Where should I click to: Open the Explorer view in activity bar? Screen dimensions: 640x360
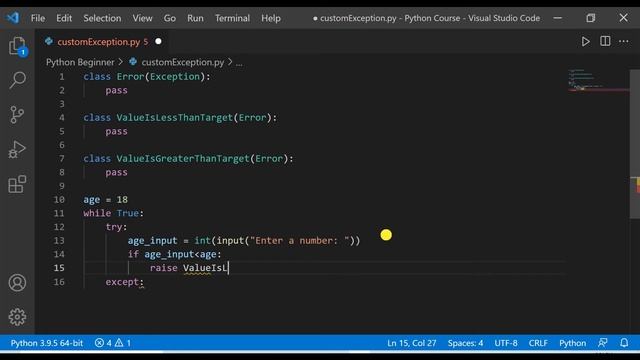[18, 45]
